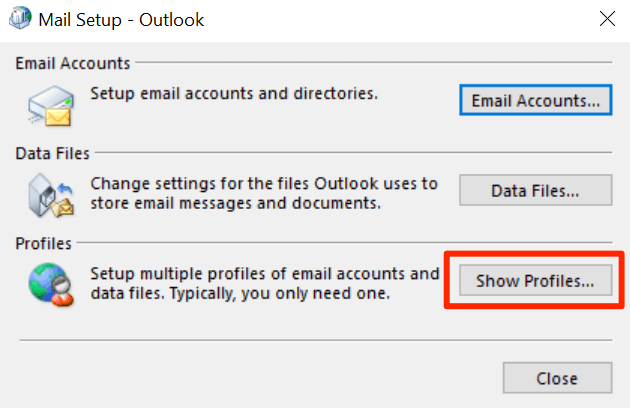Select the "Data Files" section heading
The image size is (630, 408).
[x=52, y=153]
